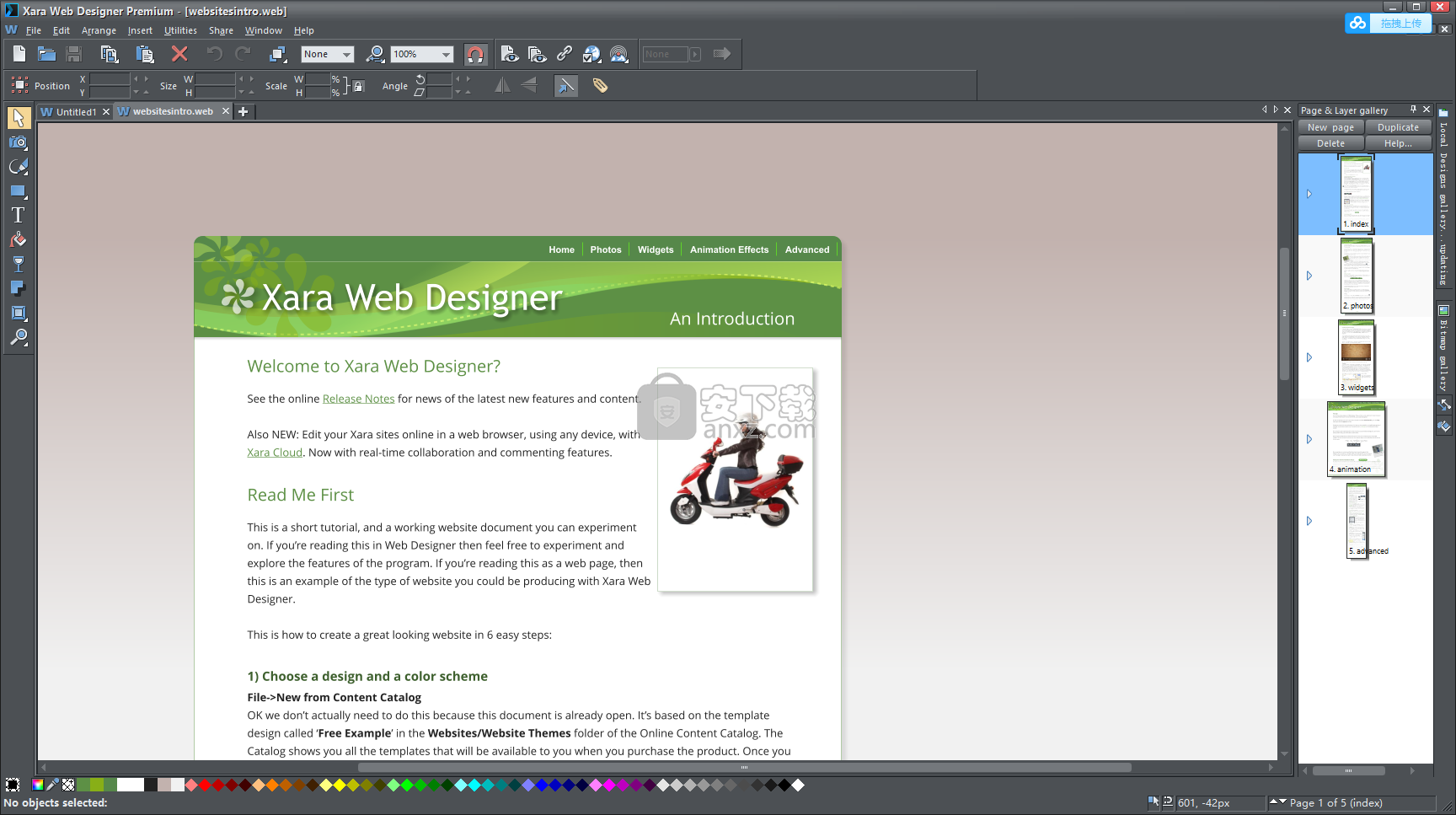Click the Angle rotation input field
The image size is (1456, 815).
pos(440,79)
